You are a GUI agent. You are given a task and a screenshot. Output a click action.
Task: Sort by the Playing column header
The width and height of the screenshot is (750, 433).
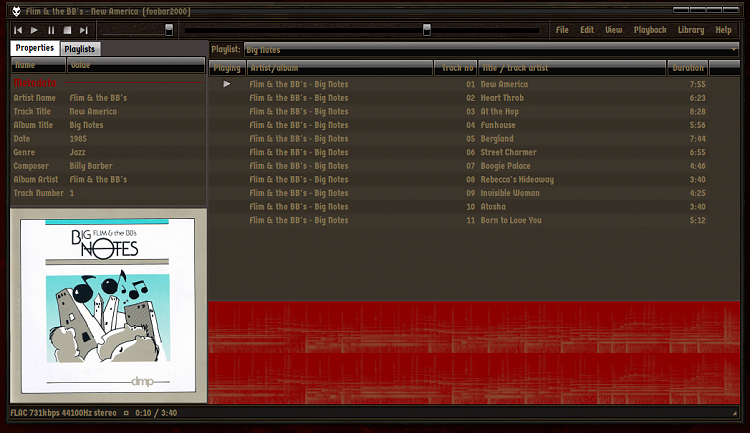tap(227, 68)
